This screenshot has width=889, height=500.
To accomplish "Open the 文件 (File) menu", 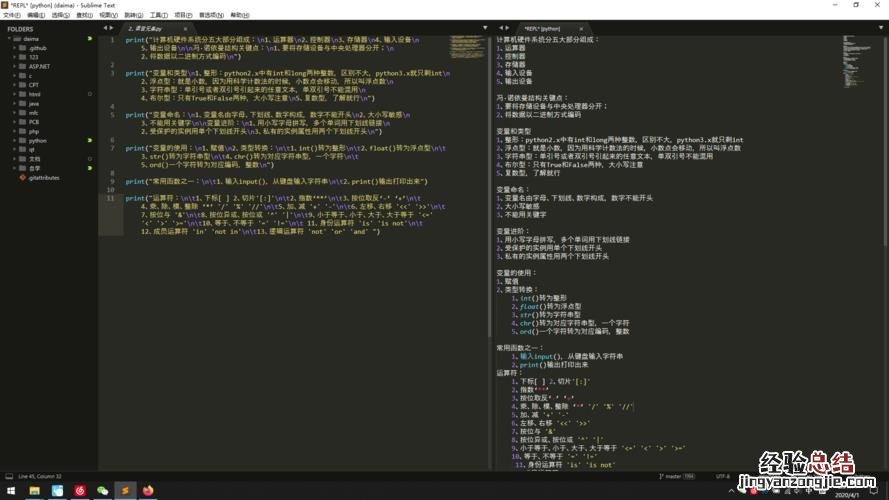I will [11, 16].
